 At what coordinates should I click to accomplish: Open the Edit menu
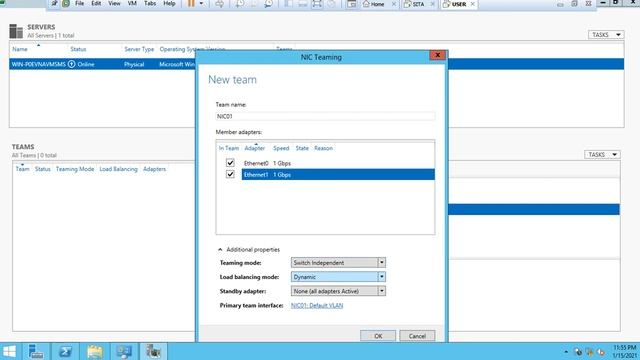(96, 4)
